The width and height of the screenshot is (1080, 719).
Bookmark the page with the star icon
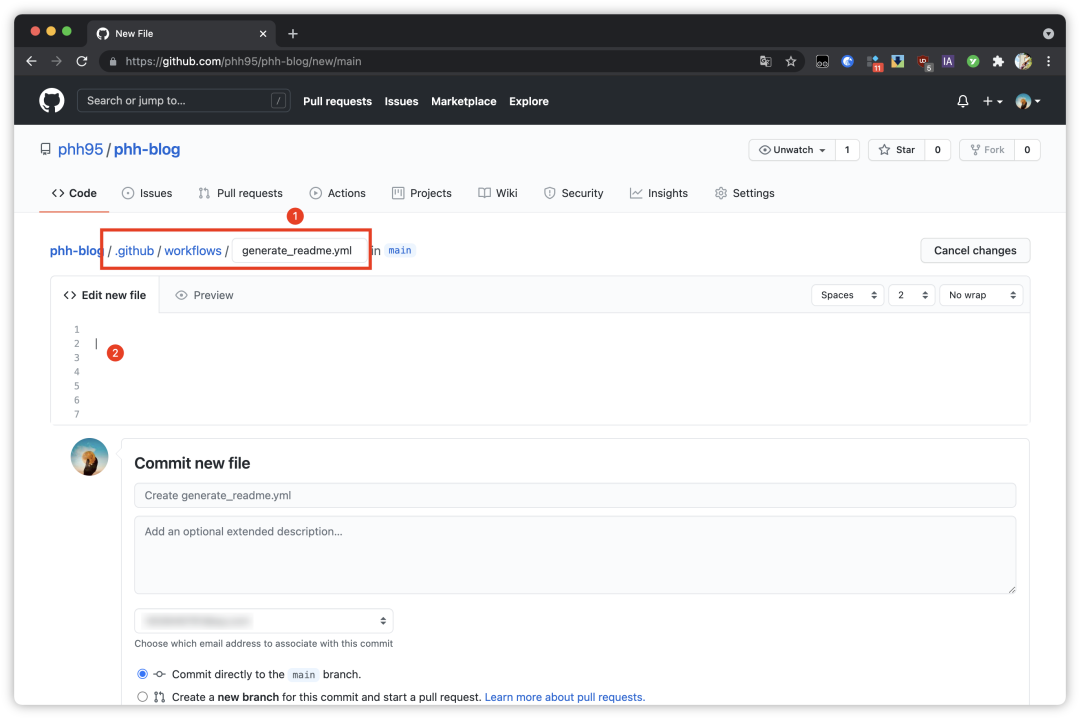[x=791, y=61]
